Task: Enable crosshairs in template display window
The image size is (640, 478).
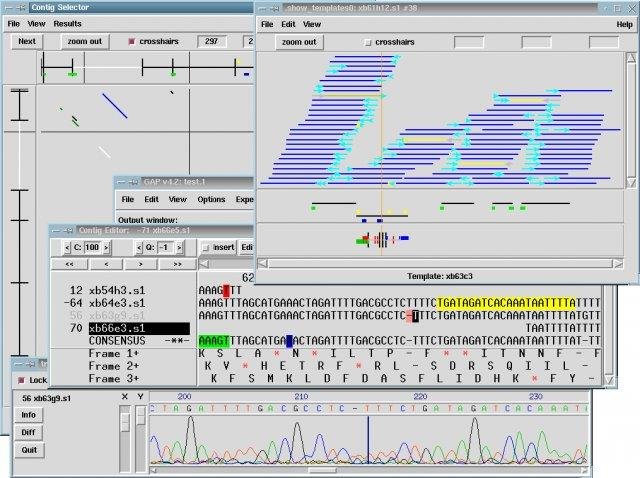Action: point(368,42)
